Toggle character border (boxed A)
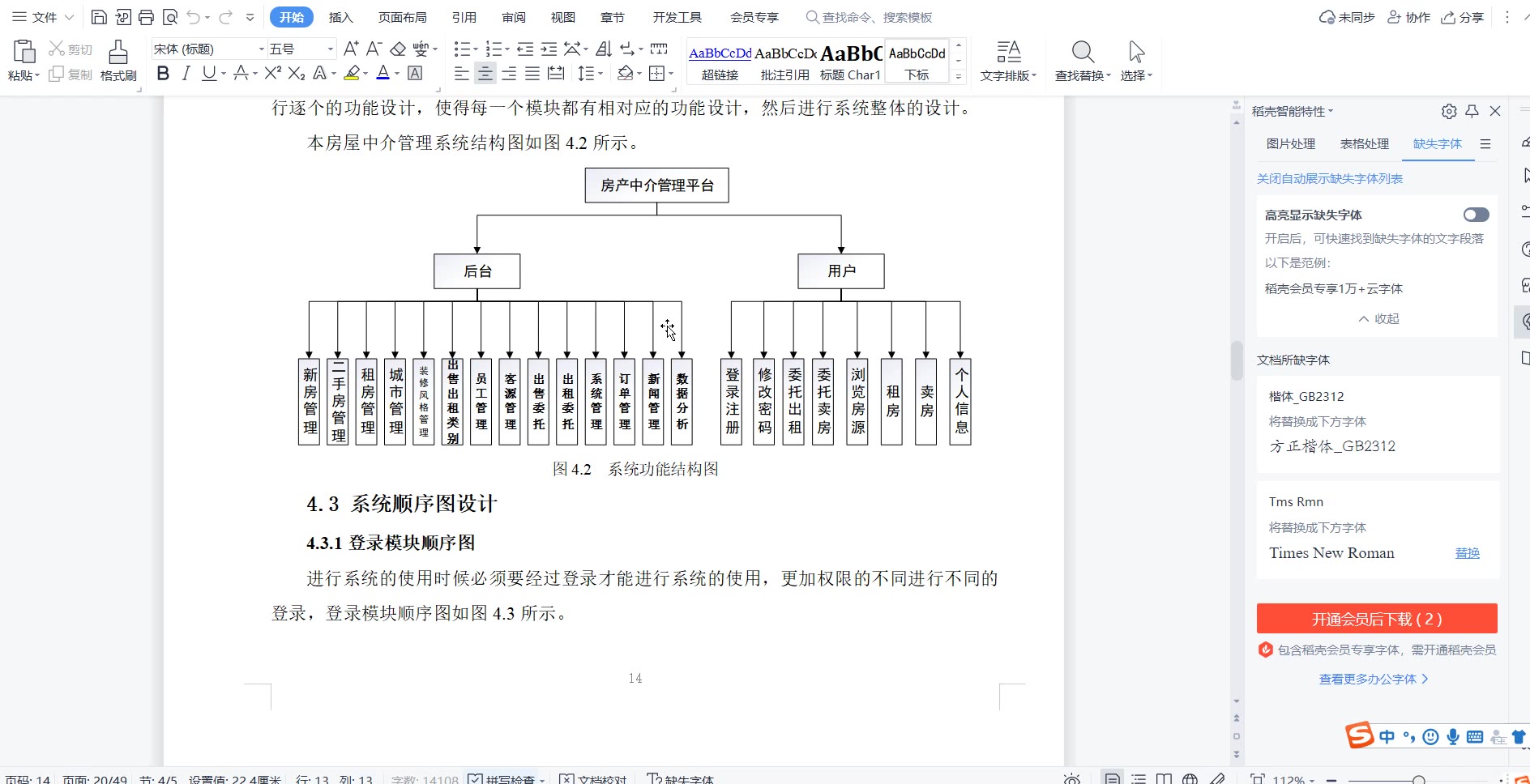Image resolution: width=1530 pixels, height=784 pixels. (x=415, y=74)
